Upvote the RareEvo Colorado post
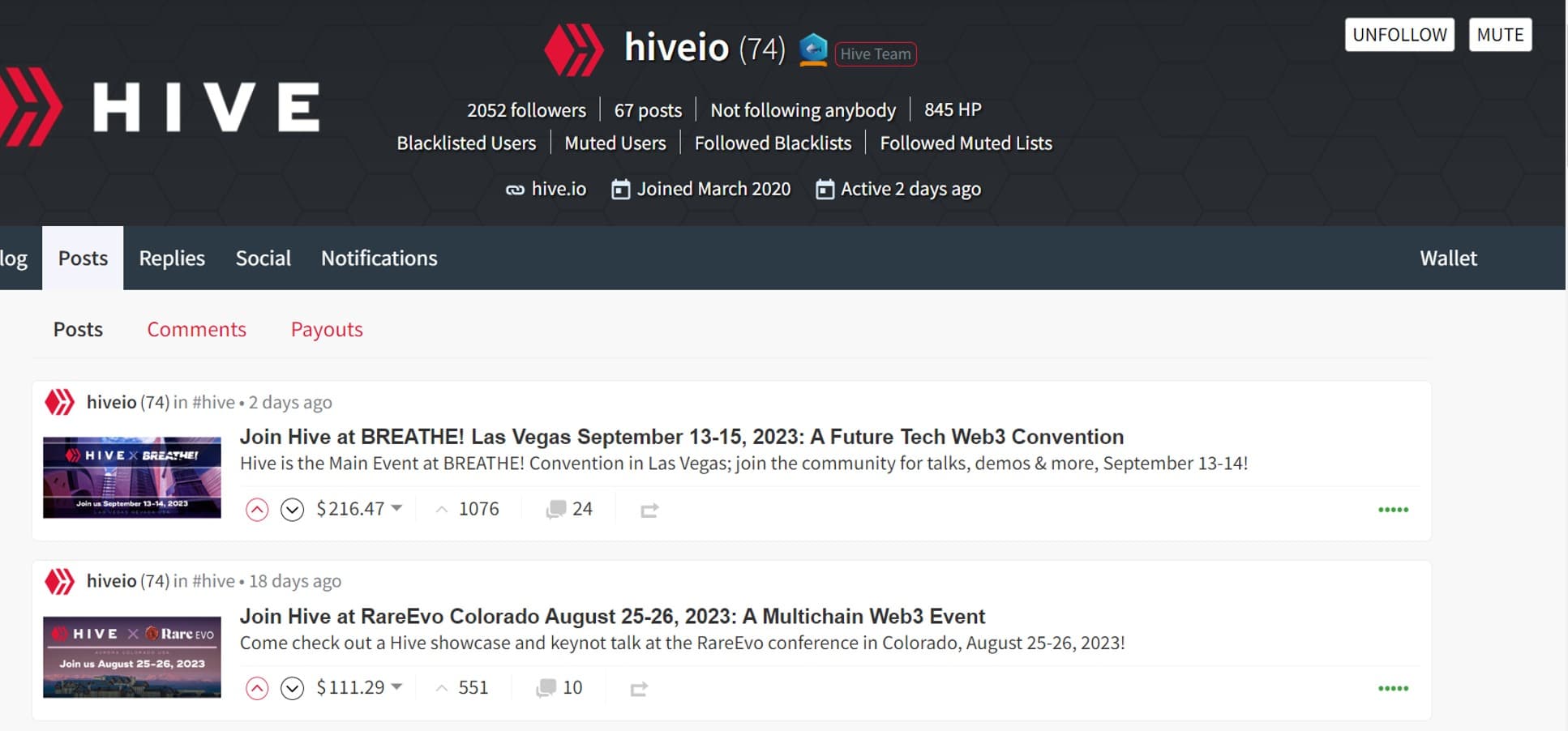Screen dimensions: 1568x731 click(x=257, y=688)
